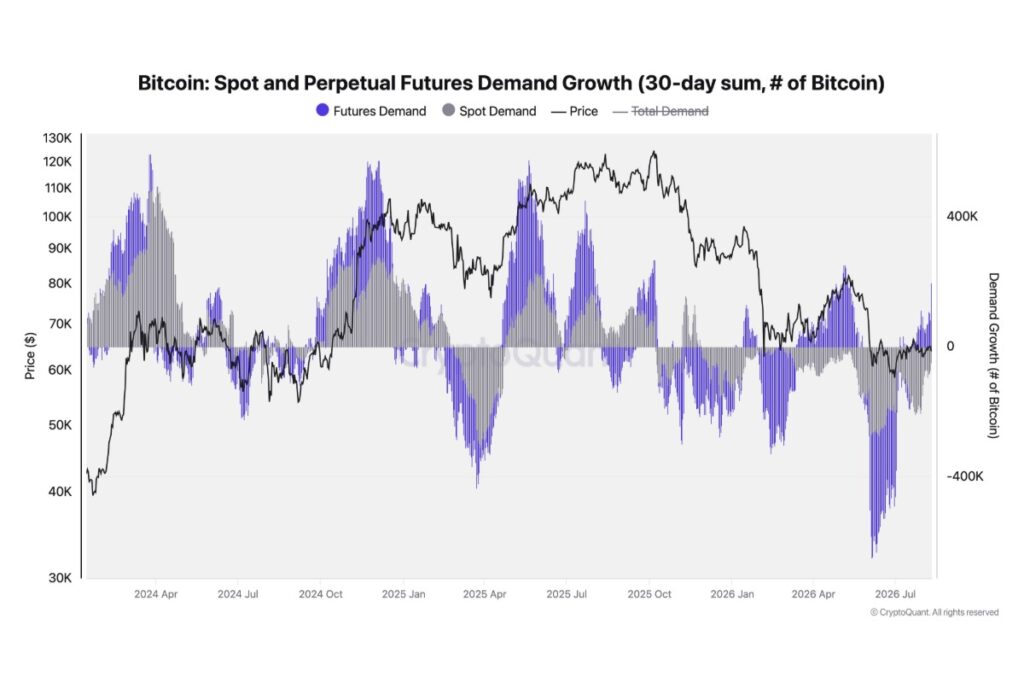Click the 30K price axis label
The width and height of the screenshot is (1024, 683).
(60, 578)
